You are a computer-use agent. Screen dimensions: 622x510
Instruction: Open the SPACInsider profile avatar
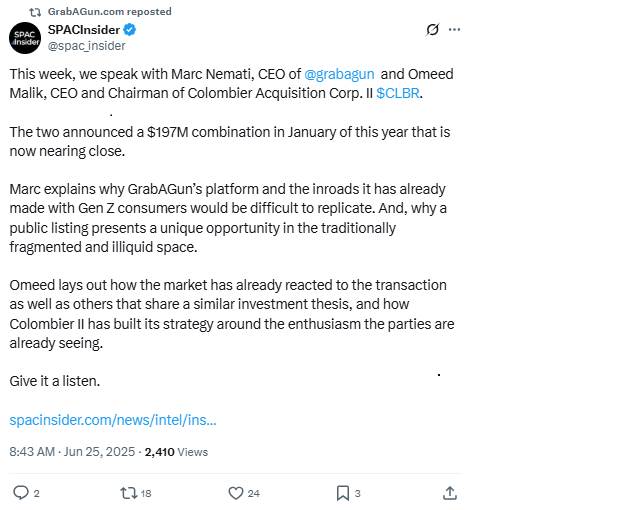(25, 38)
